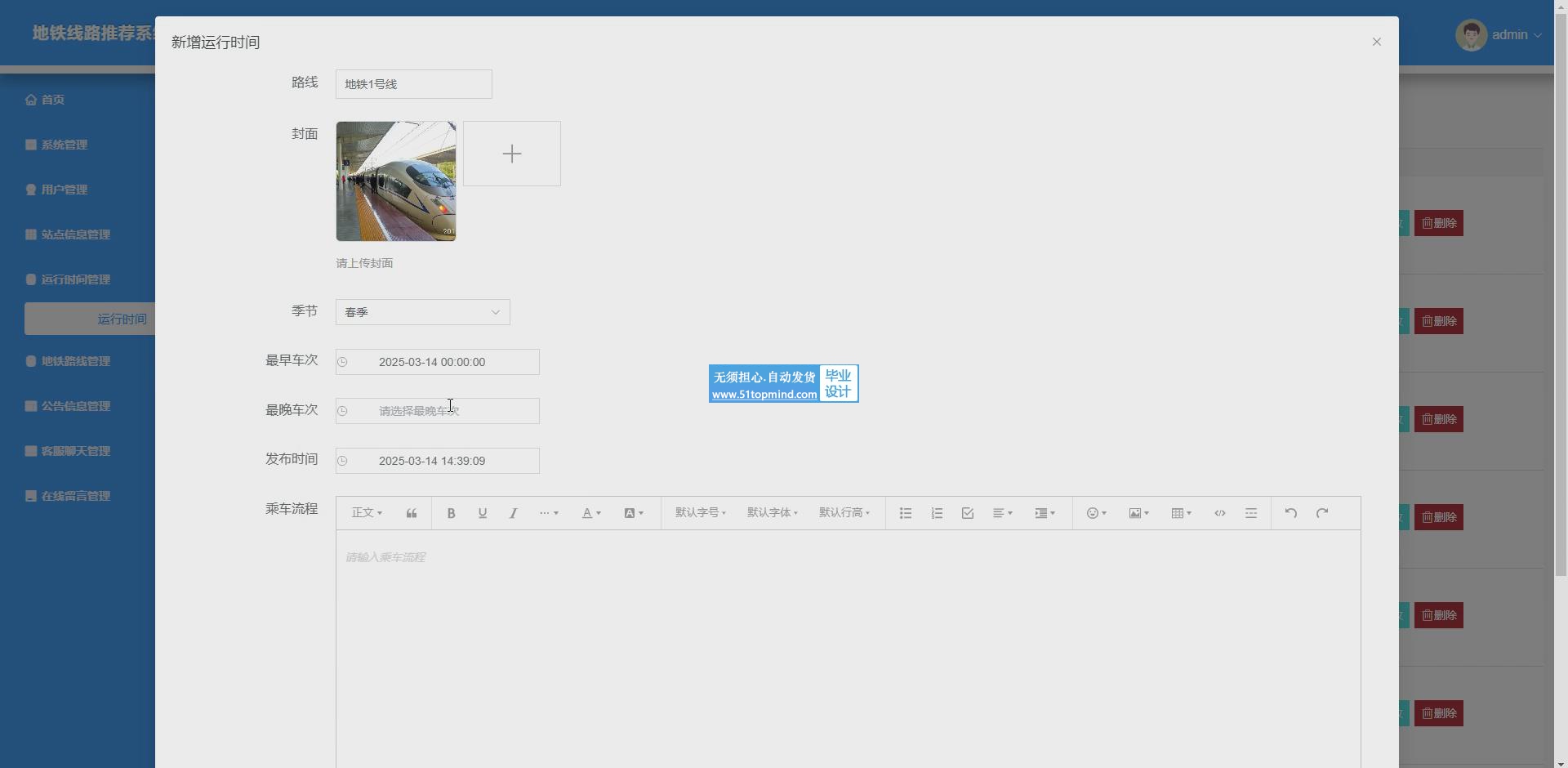Click the 最晚车次 datetime input field
The height and width of the screenshot is (768, 1568).
(438, 411)
